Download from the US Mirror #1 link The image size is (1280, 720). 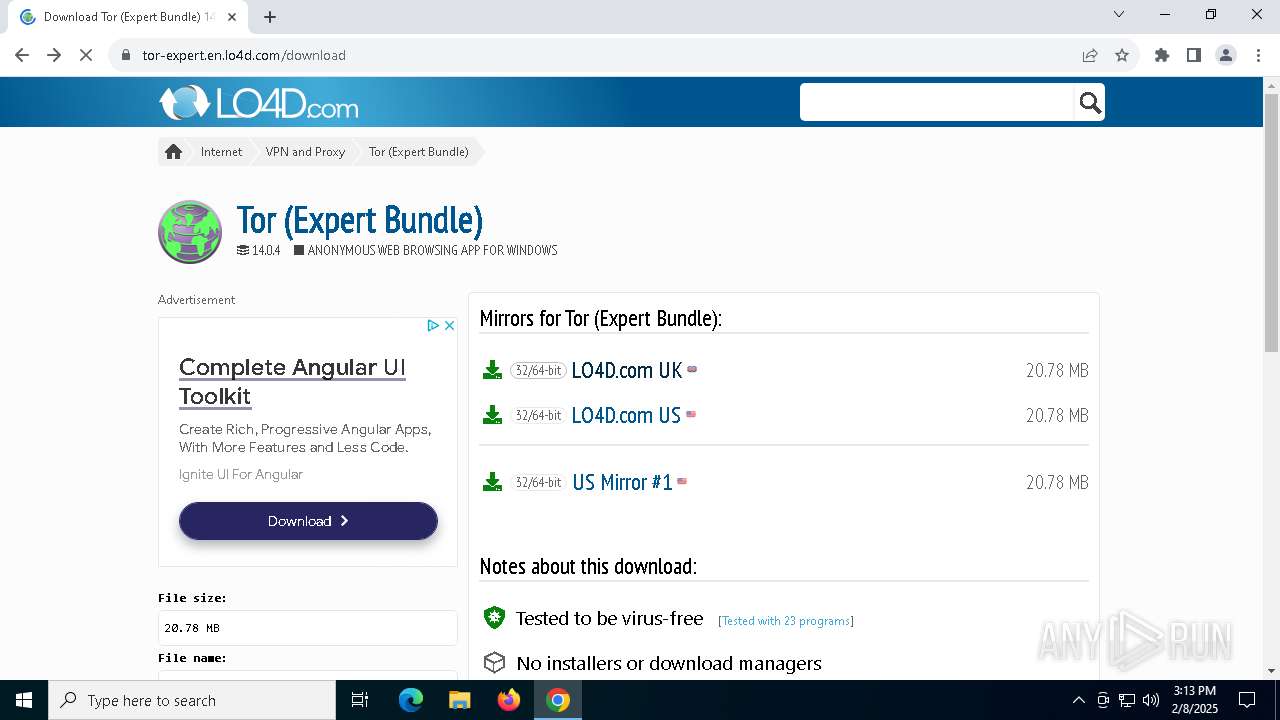[x=622, y=482]
